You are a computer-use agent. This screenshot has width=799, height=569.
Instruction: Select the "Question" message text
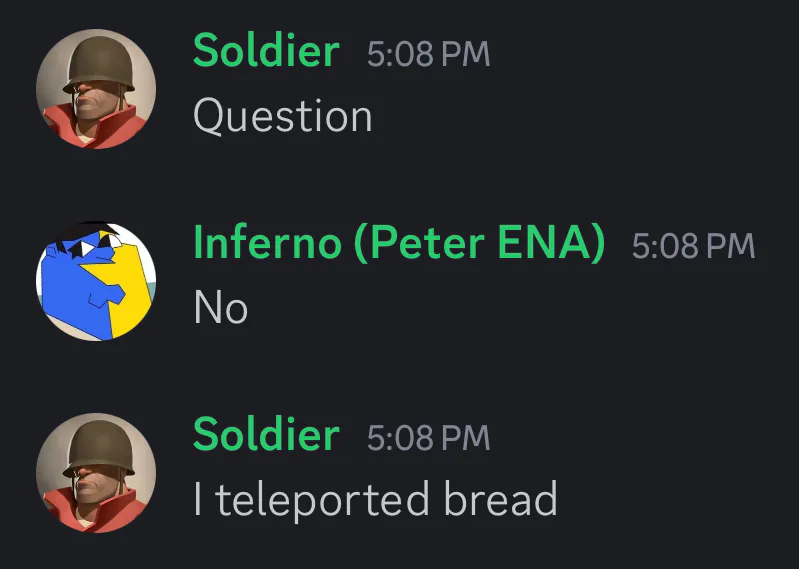(283, 117)
